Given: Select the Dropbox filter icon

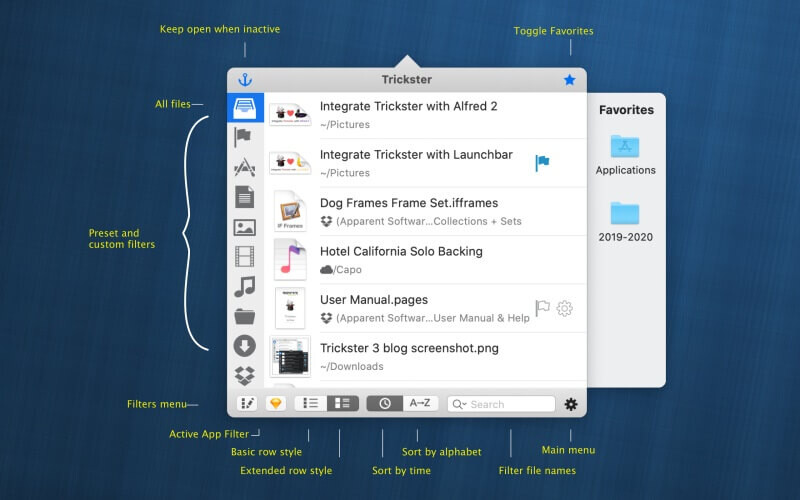Looking at the screenshot, I should [245, 376].
